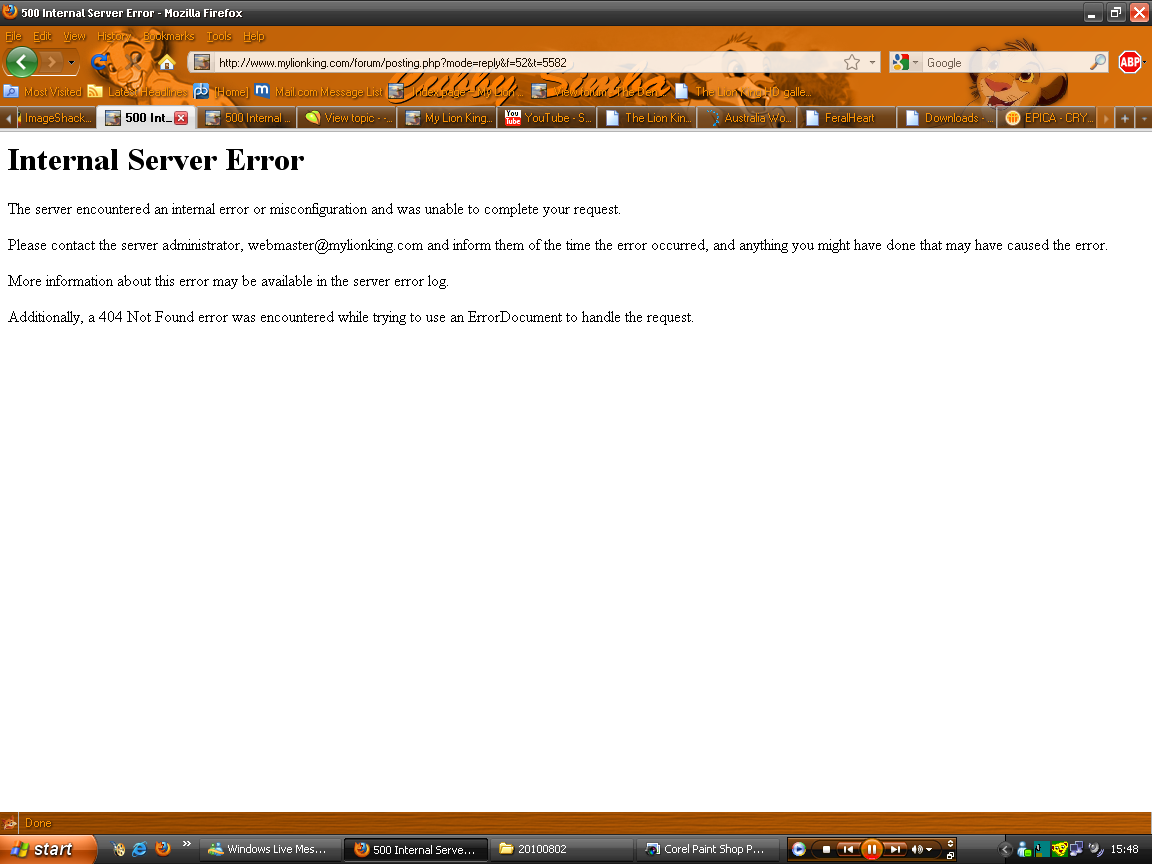This screenshot has height=864, width=1152.
Task: Click the Home icon in the toolbar
Action: (x=167, y=63)
